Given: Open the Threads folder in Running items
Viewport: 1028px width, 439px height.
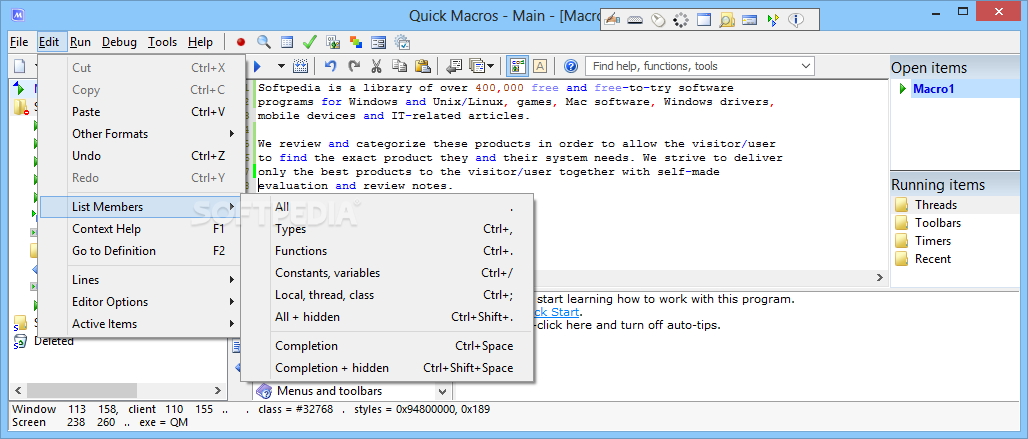Looking at the screenshot, I should point(936,205).
